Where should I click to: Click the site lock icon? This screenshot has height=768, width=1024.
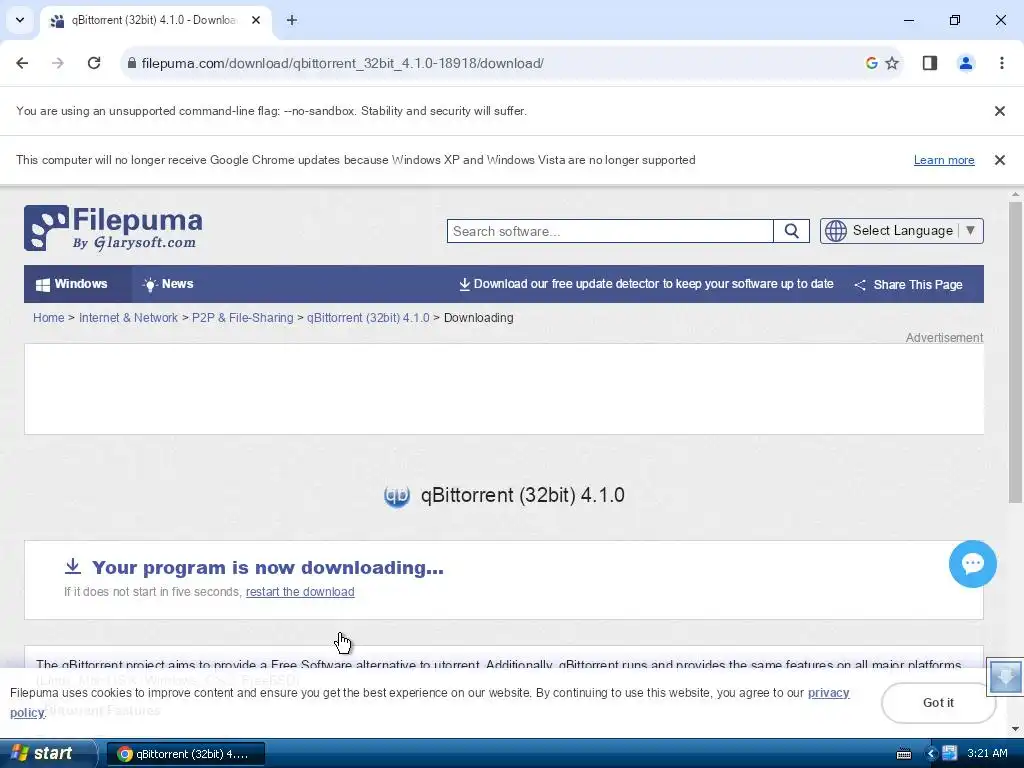click(x=131, y=63)
